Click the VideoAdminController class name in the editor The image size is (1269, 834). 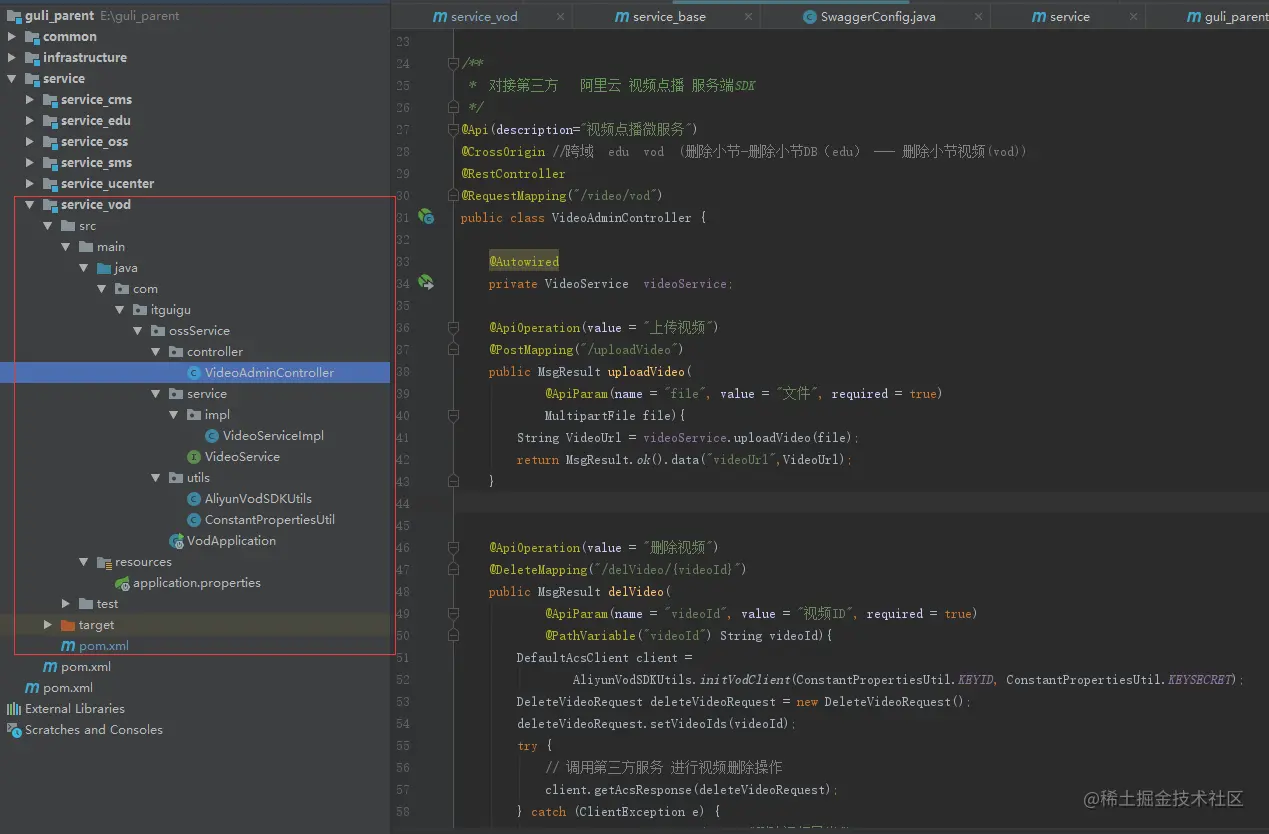[x=621, y=217]
